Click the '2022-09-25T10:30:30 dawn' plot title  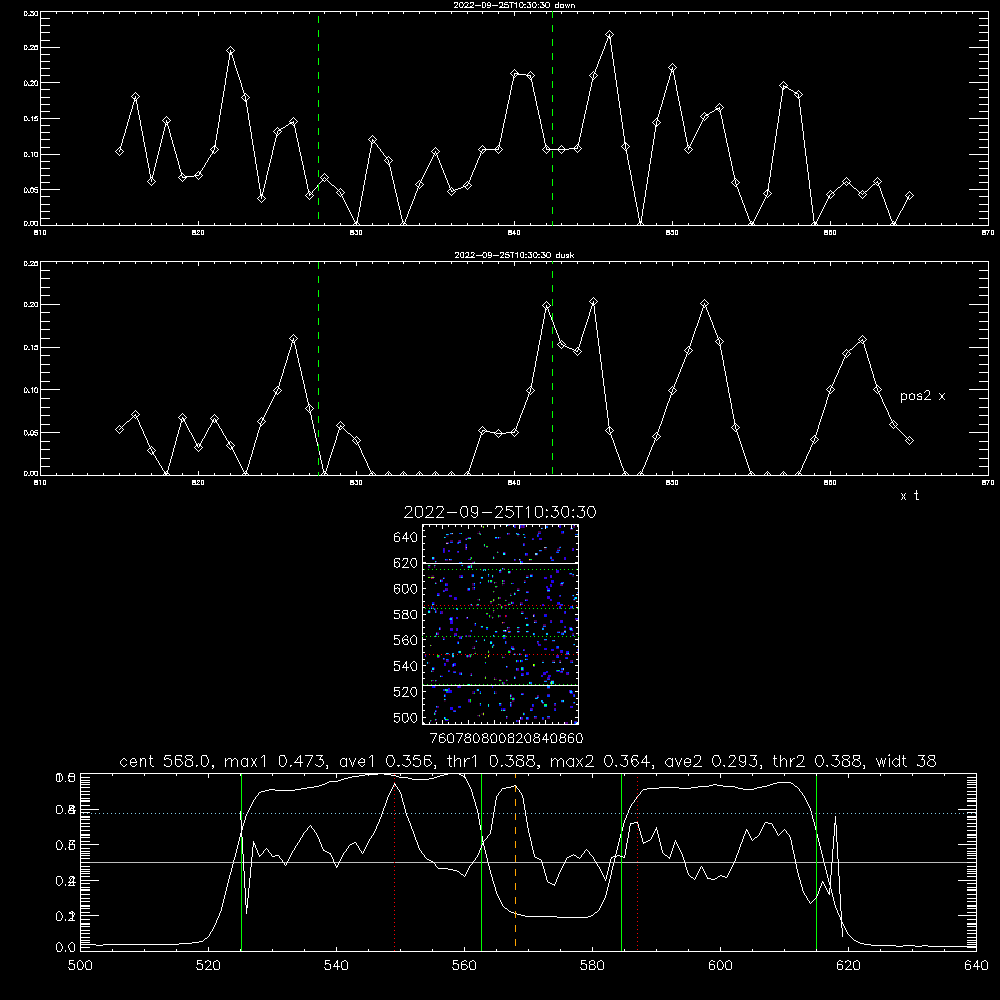(514, 5)
